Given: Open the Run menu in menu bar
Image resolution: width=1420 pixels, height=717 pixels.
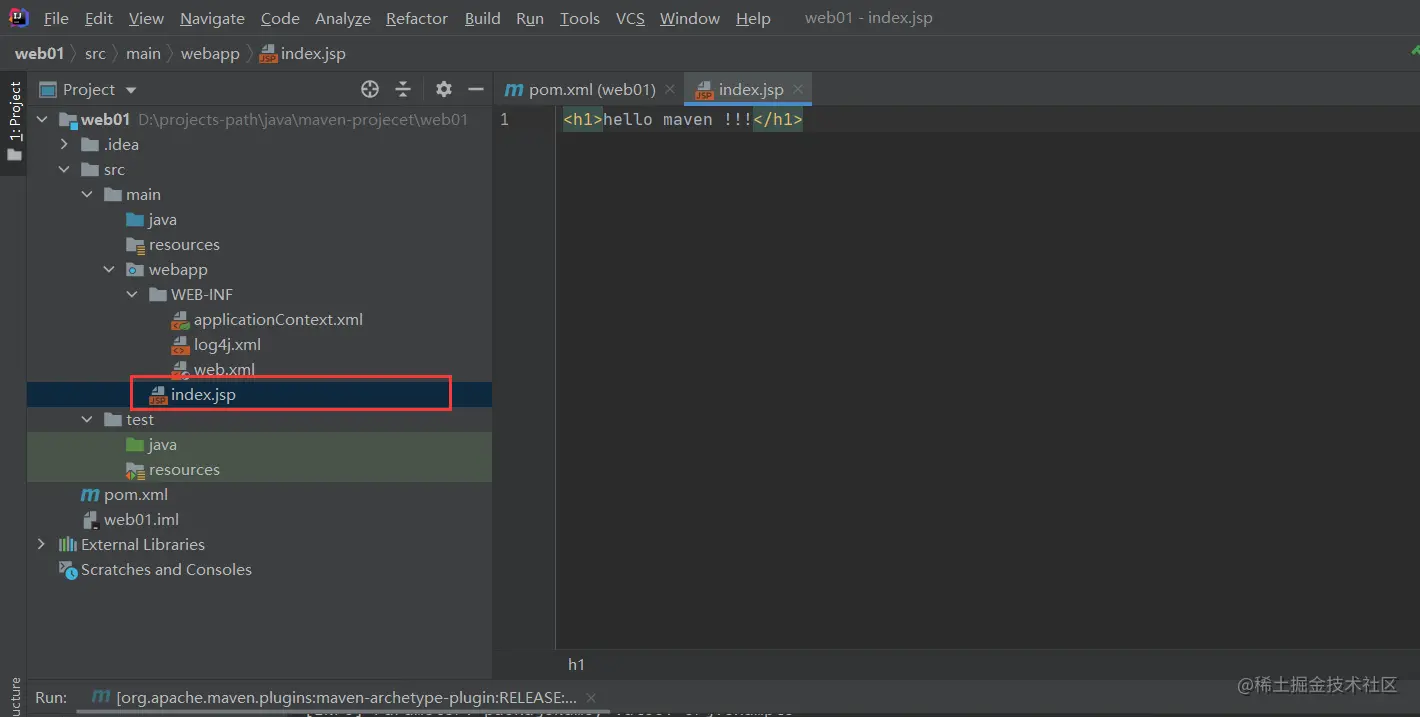Looking at the screenshot, I should 530,18.
